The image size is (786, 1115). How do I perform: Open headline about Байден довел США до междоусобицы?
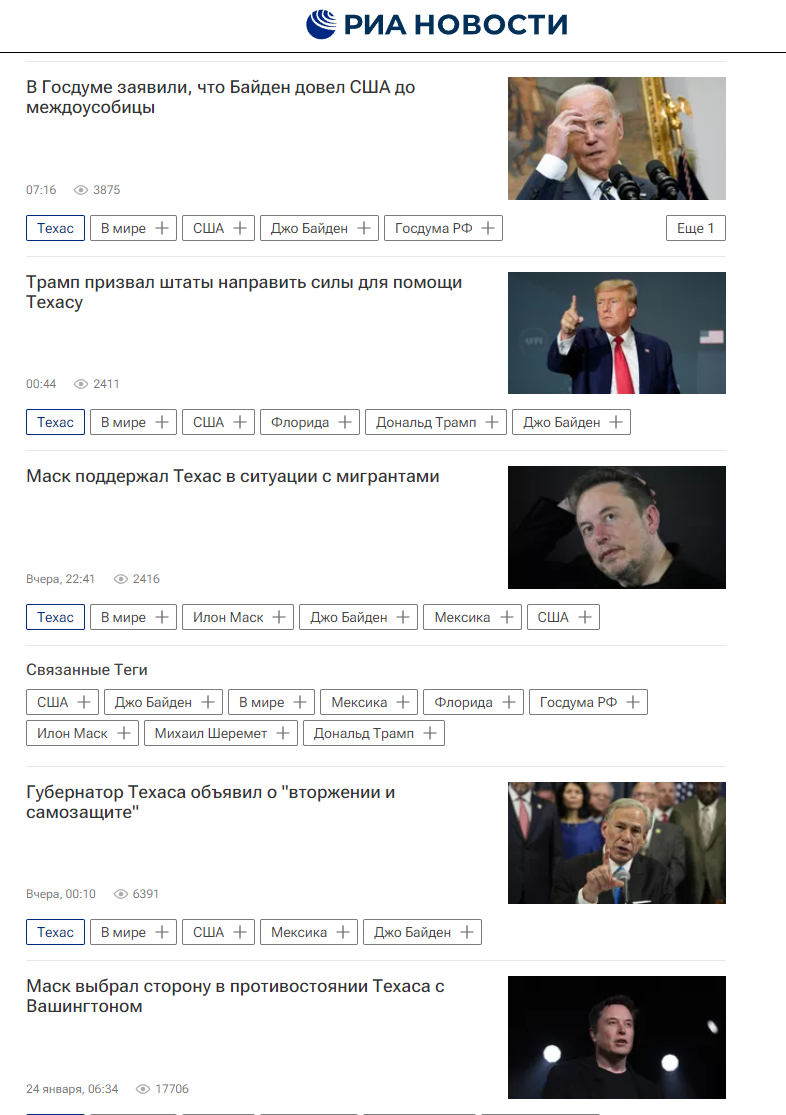click(x=221, y=97)
